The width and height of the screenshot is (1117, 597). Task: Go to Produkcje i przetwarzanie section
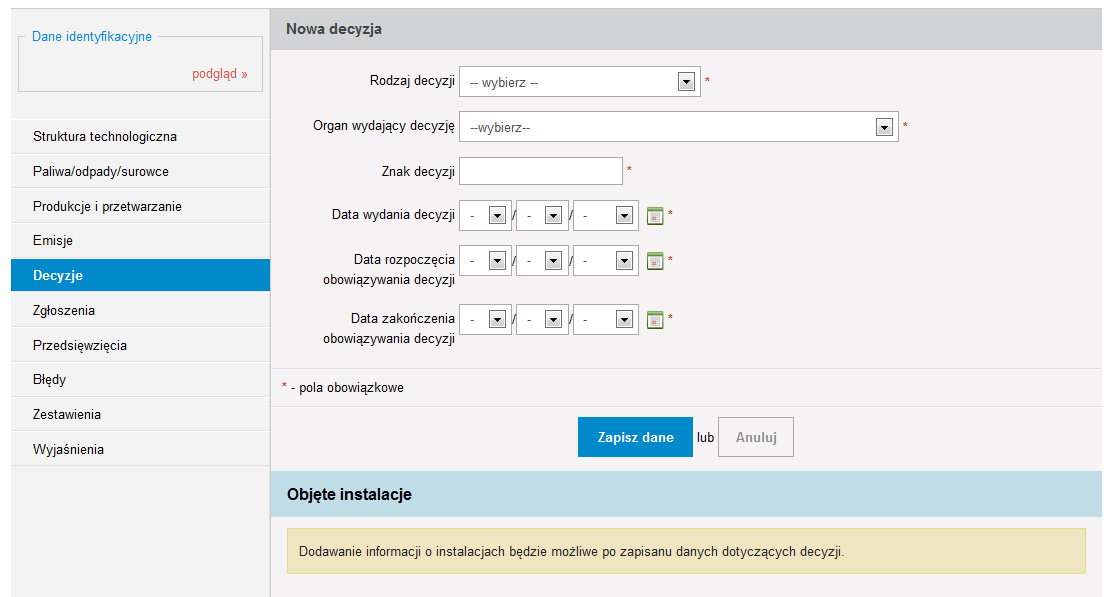click(x=140, y=207)
